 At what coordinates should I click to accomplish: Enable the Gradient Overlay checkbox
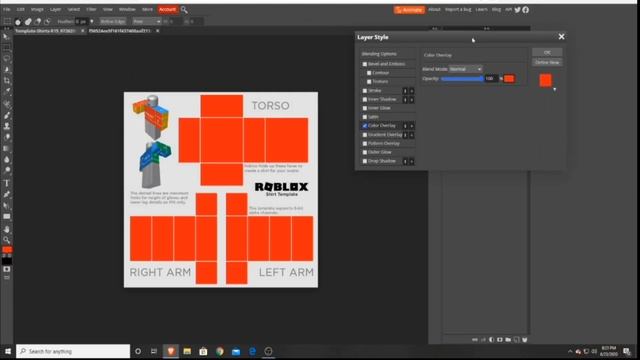365,135
